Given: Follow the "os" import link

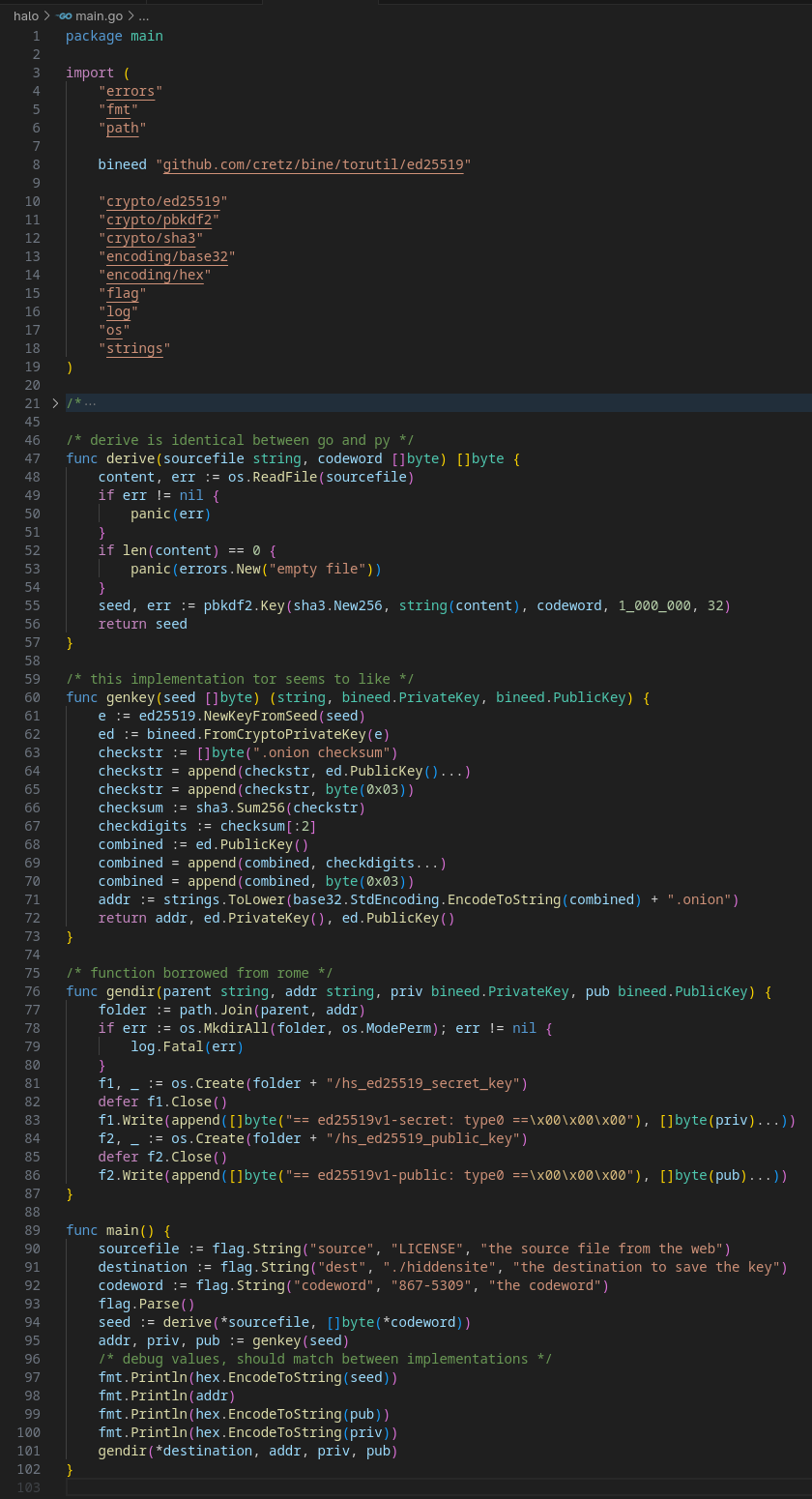Looking at the screenshot, I should [114, 330].
